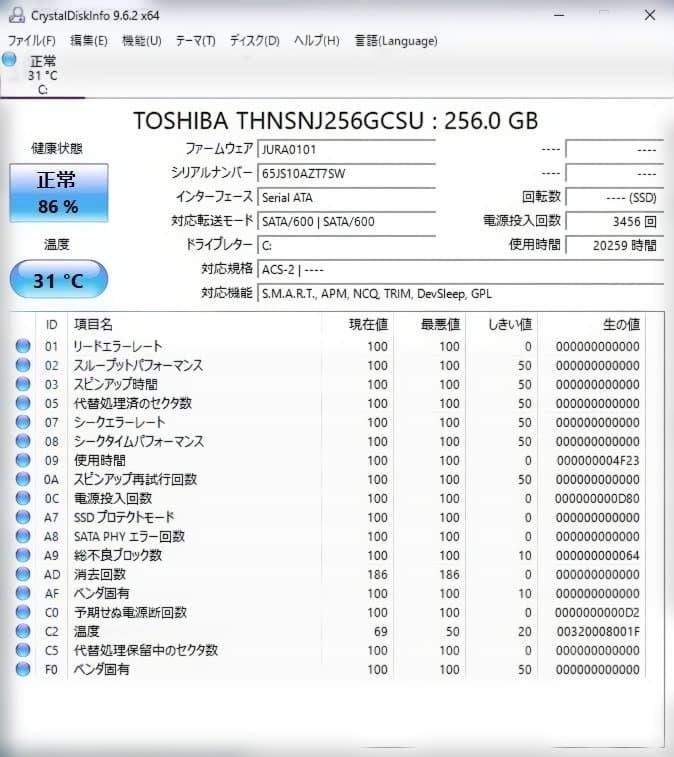Screen dimensions: 674x757
Task: Click the 現在値 column header
Action: point(358,324)
